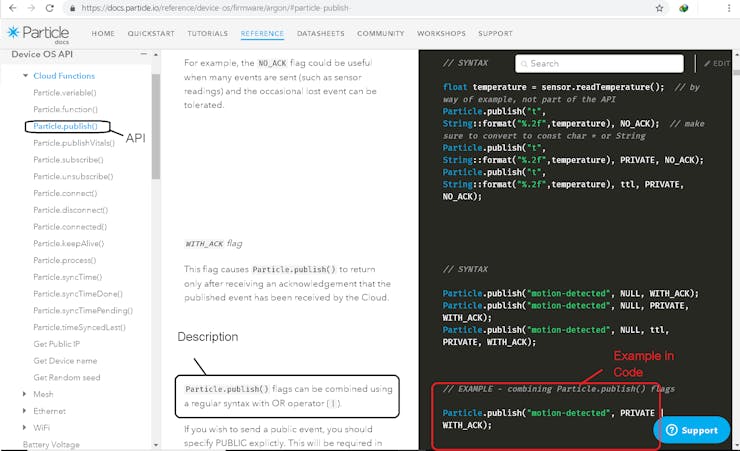Screen dimensions: 740x451
Task: Click the Description heading
Action: tap(208, 337)
